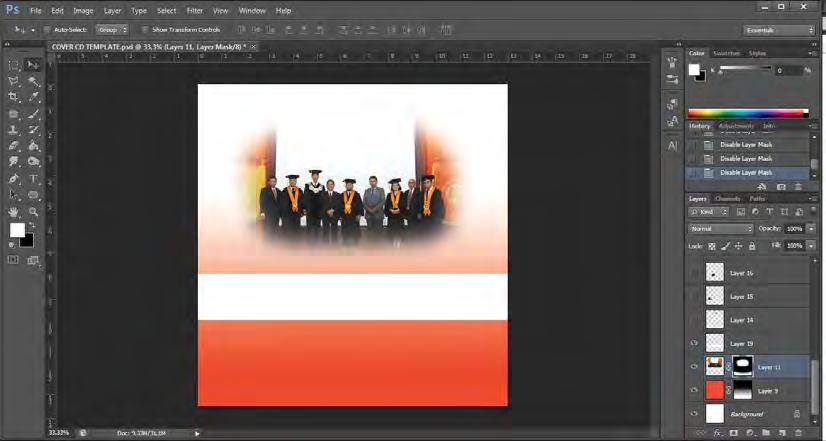
Task: Click the Layer 11 mask thumbnail
Action: [743, 367]
